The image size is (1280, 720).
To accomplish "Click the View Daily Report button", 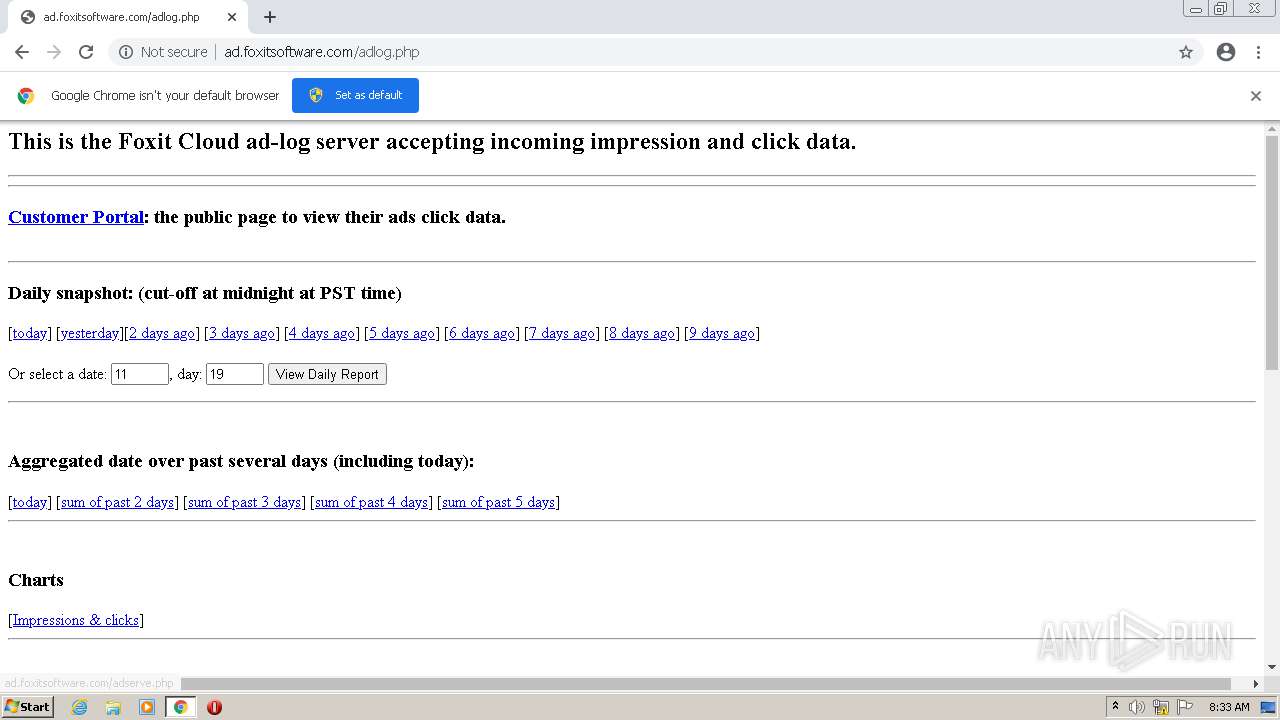I will (x=327, y=374).
